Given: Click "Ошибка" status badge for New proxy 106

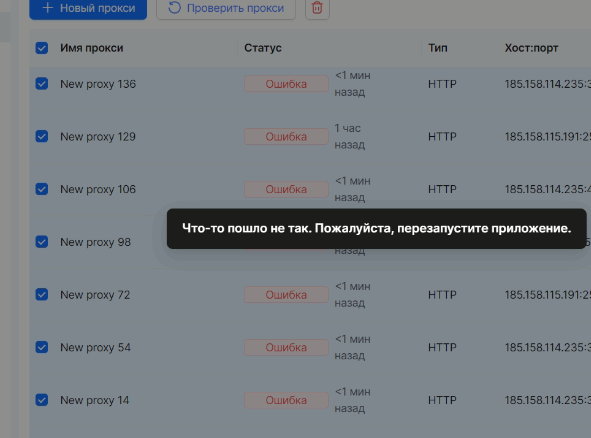Looking at the screenshot, I should coord(286,189).
